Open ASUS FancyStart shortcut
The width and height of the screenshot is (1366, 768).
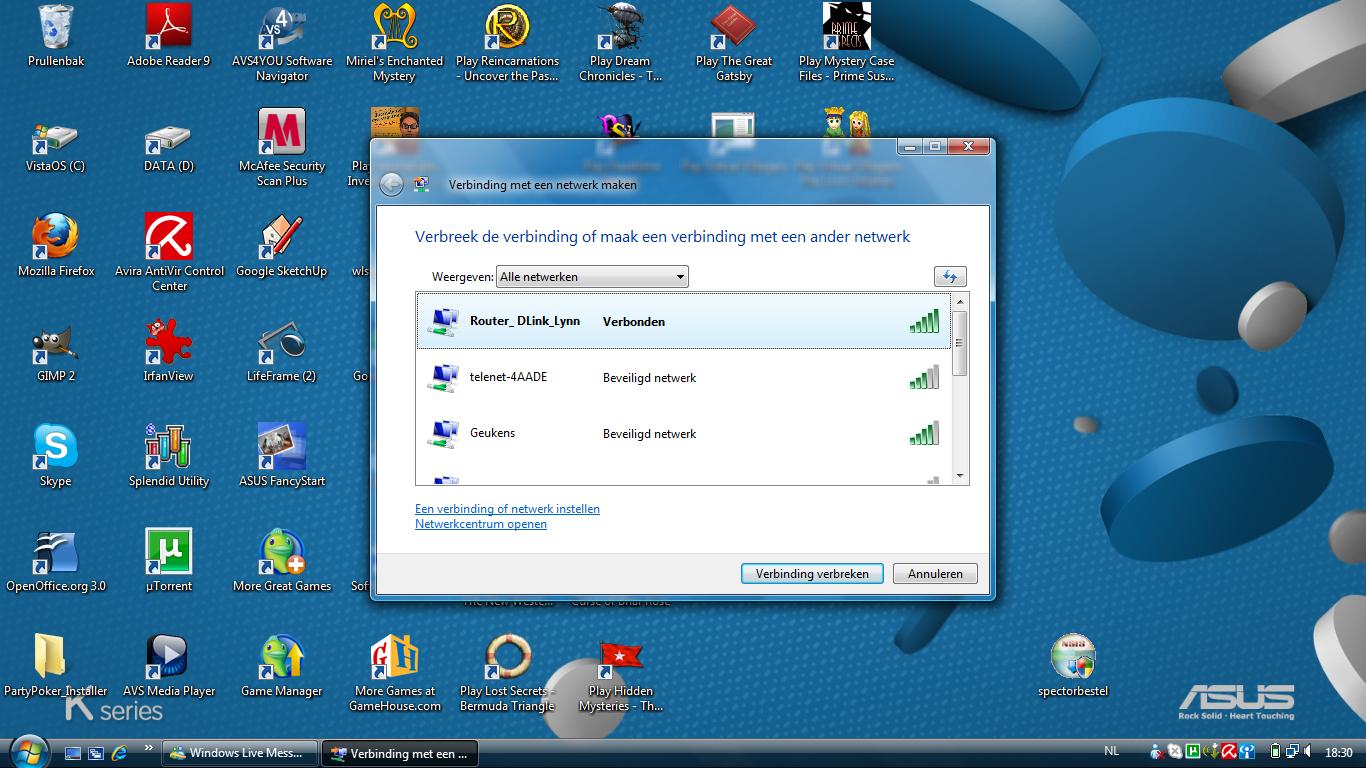pos(282,456)
